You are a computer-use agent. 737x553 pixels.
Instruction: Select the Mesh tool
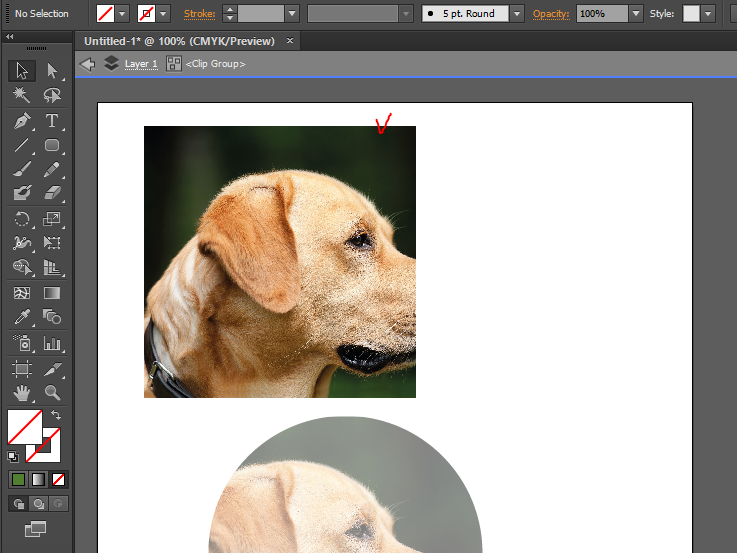point(22,293)
